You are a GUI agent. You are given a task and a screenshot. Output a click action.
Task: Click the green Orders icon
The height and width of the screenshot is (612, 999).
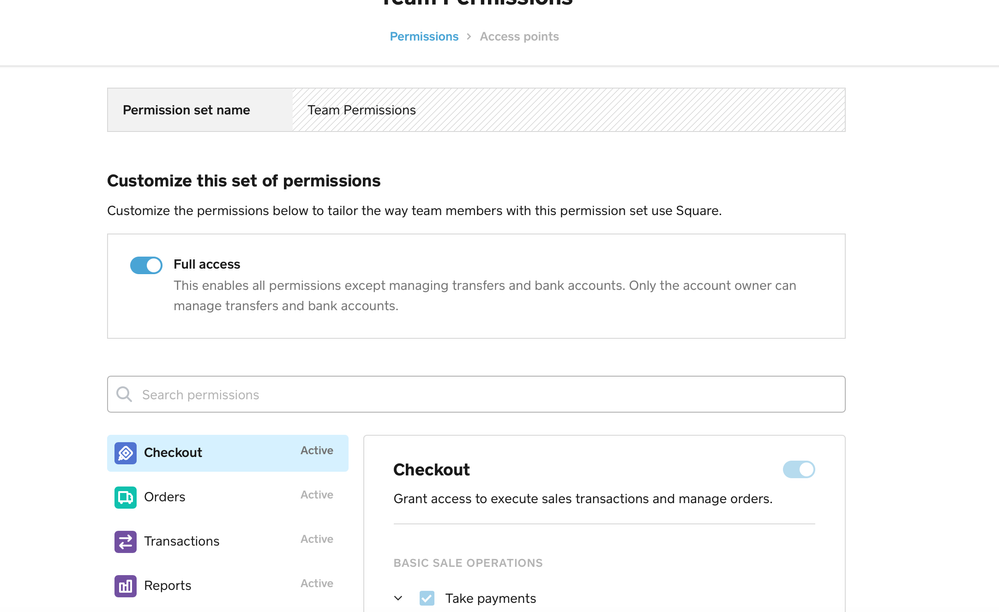(125, 497)
